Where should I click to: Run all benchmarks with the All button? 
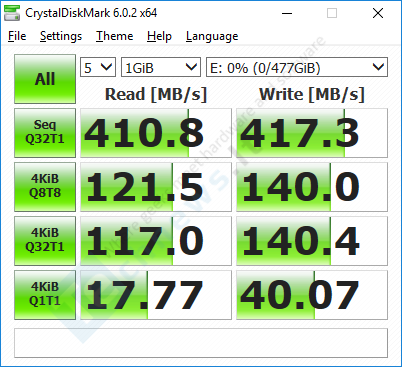(x=45, y=79)
